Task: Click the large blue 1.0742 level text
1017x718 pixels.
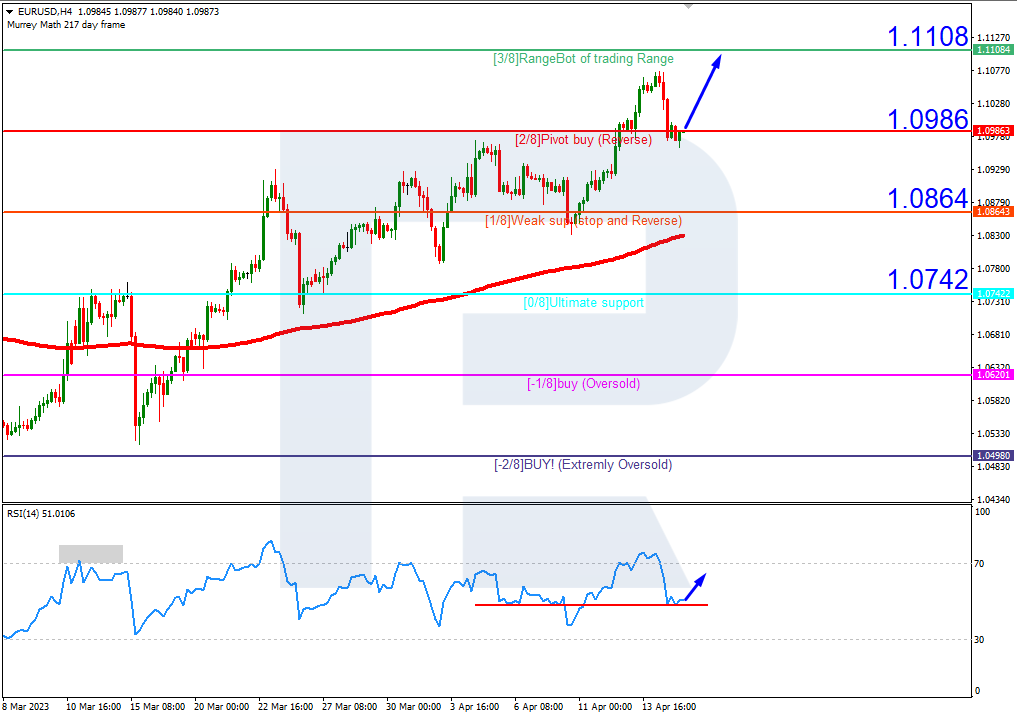Action: [928, 279]
